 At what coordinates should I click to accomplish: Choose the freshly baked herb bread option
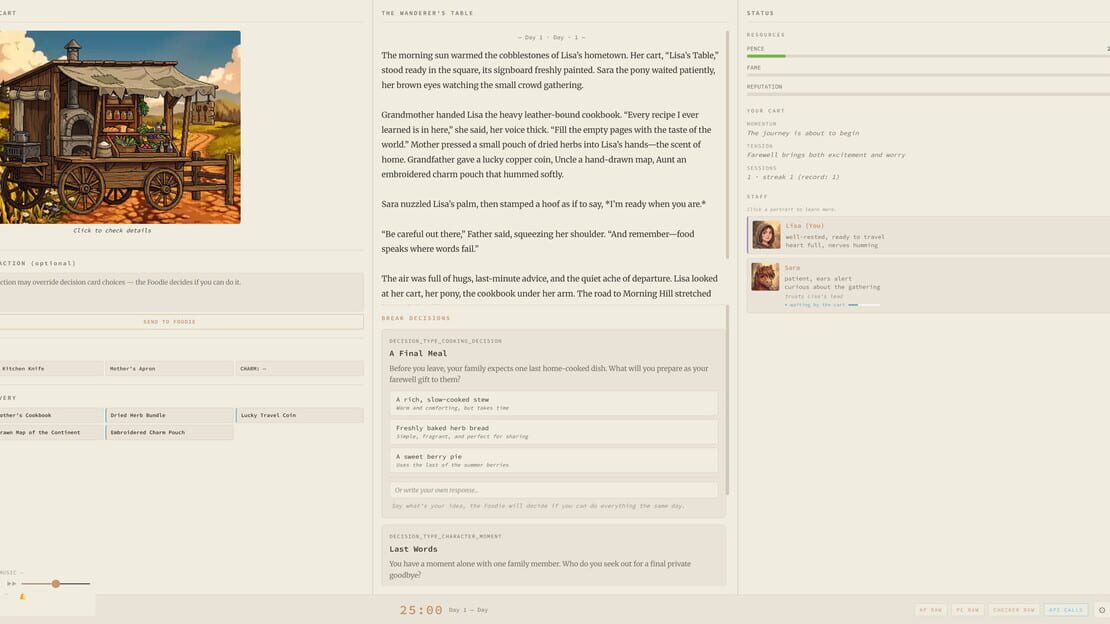coord(554,431)
